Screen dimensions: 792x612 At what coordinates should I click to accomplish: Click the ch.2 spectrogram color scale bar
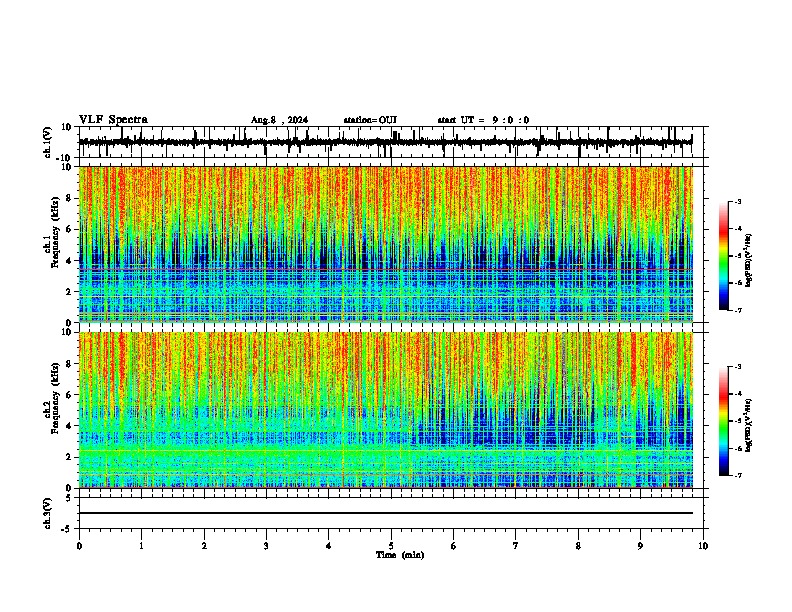point(724,421)
